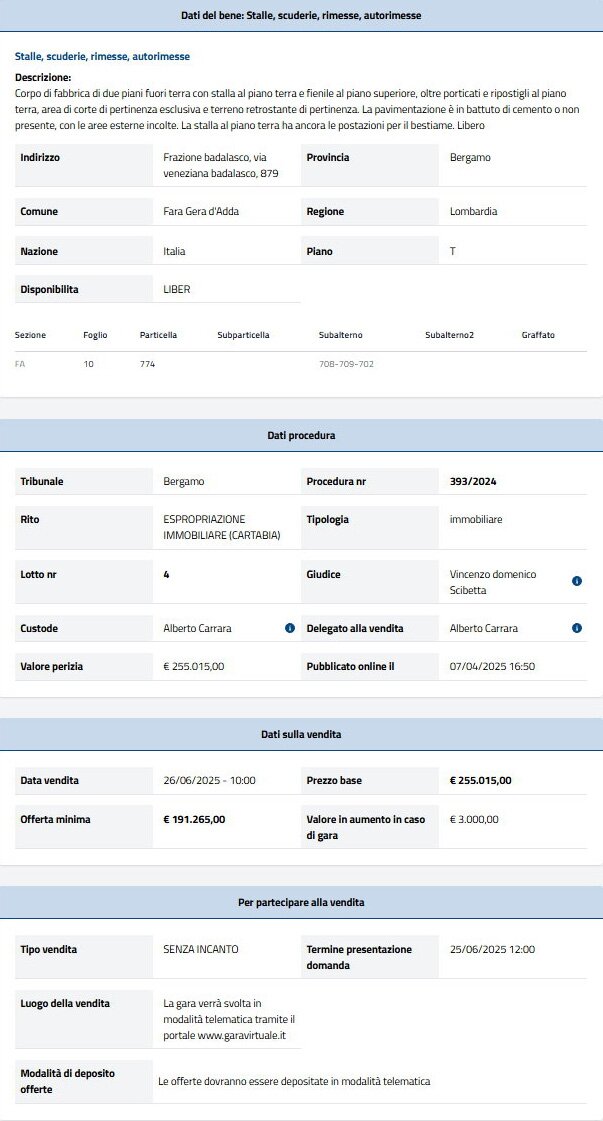Image resolution: width=603 pixels, height=1121 pixels.
Task: Click Valore perizia '€ 255.015,00'
Action: tap(194, 666)
